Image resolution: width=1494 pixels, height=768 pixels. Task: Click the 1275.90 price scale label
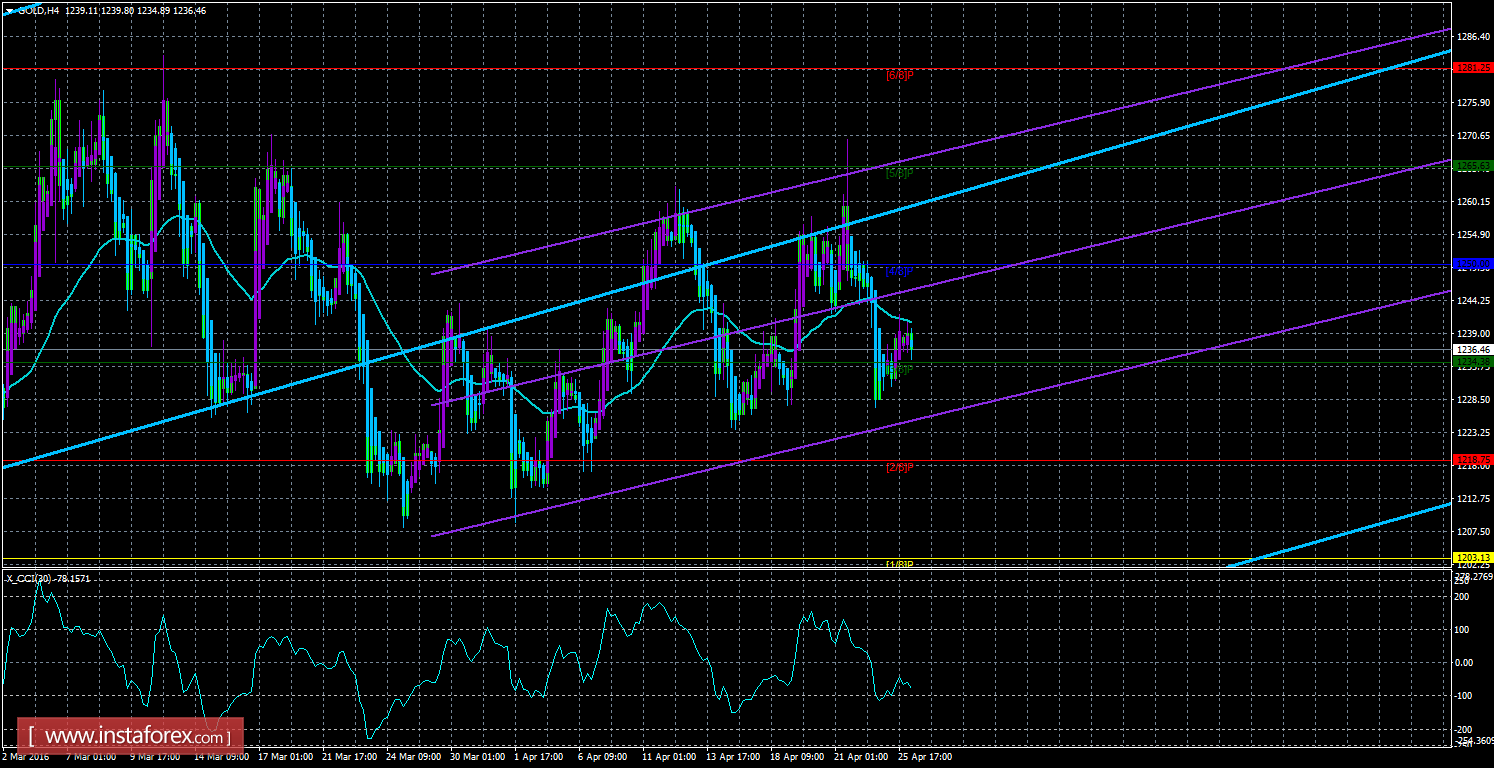tap(1473, 103)
